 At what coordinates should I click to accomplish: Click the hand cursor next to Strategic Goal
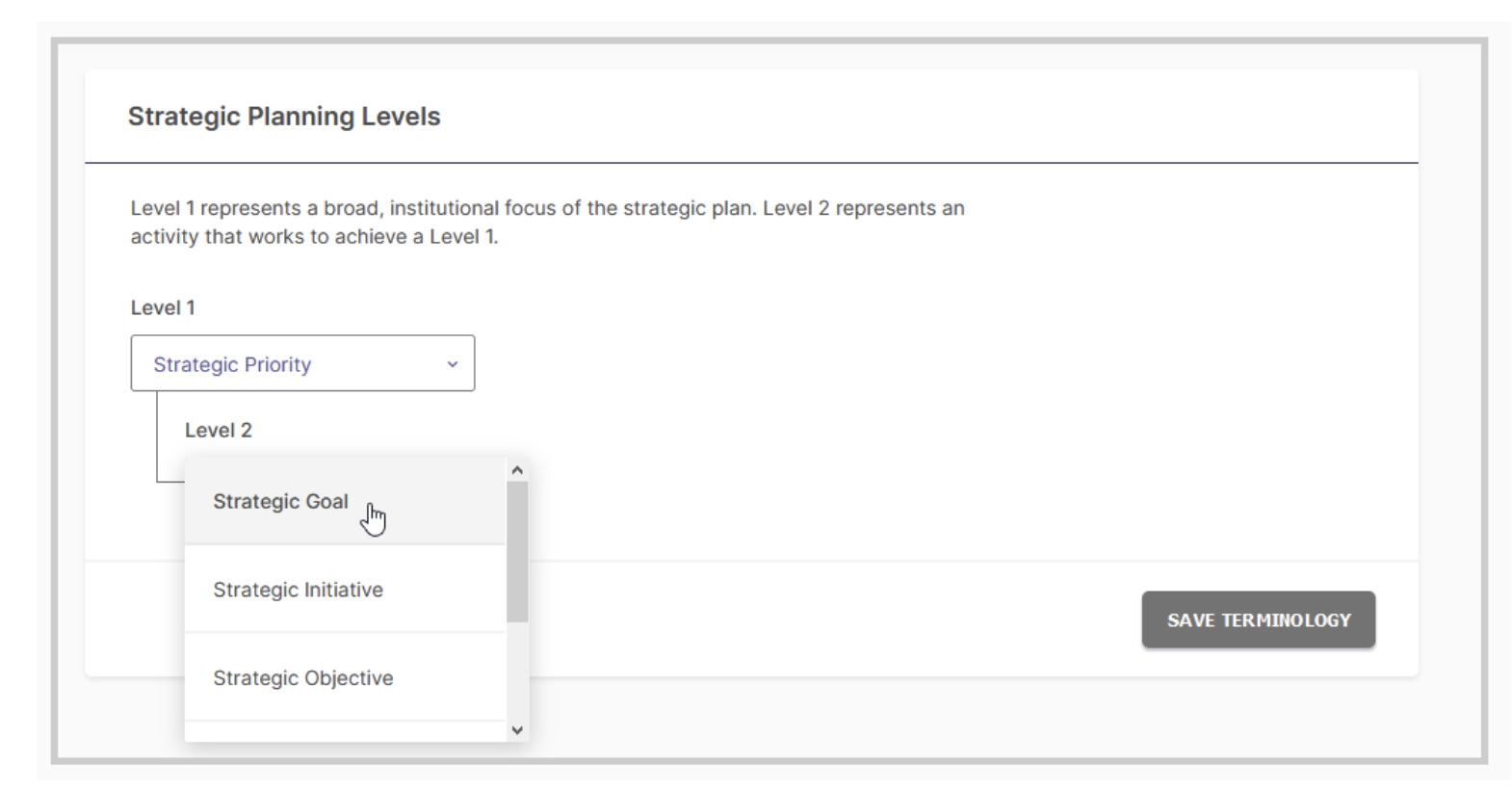click(x=374, y=518)
